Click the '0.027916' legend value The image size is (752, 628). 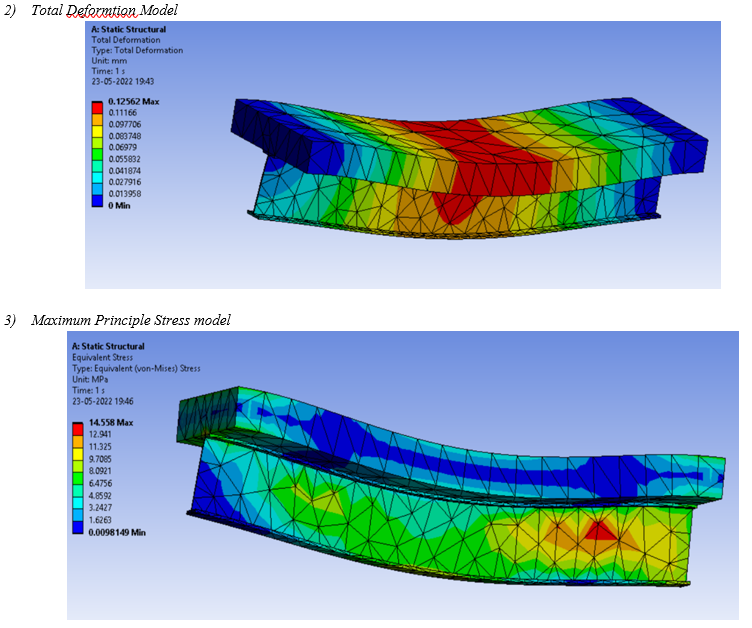pyautogui.click(x=125, y=182)
